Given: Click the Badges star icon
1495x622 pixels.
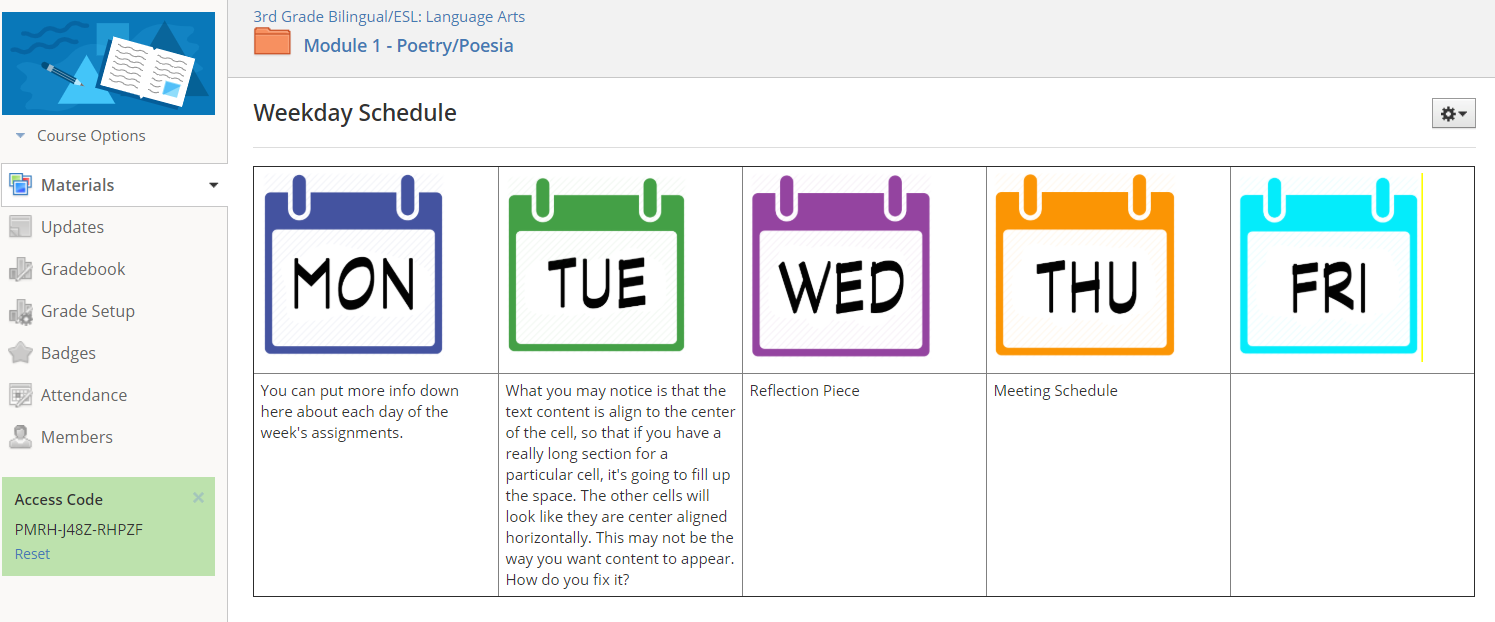Looking at the screenshot, I should pos(20,353).
